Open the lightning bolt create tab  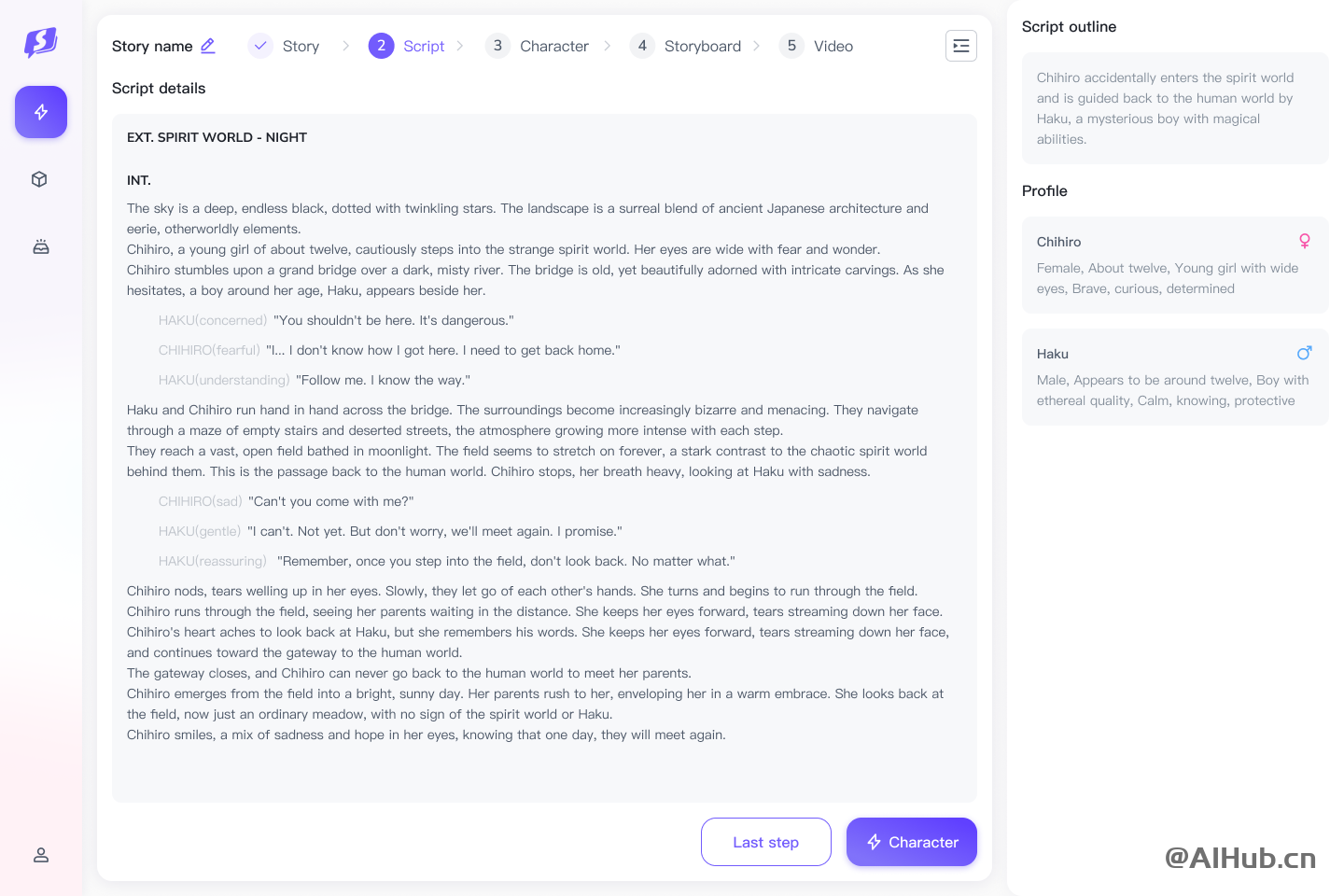click(41, 112)
